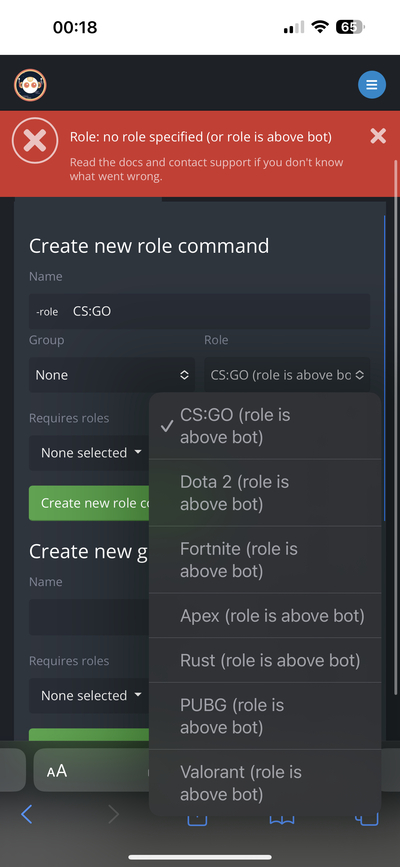The width and height of the screenshot is (400, 867).
Task: Focus the -role Name input with CS:GO
Action: click(x=200, y=311)
